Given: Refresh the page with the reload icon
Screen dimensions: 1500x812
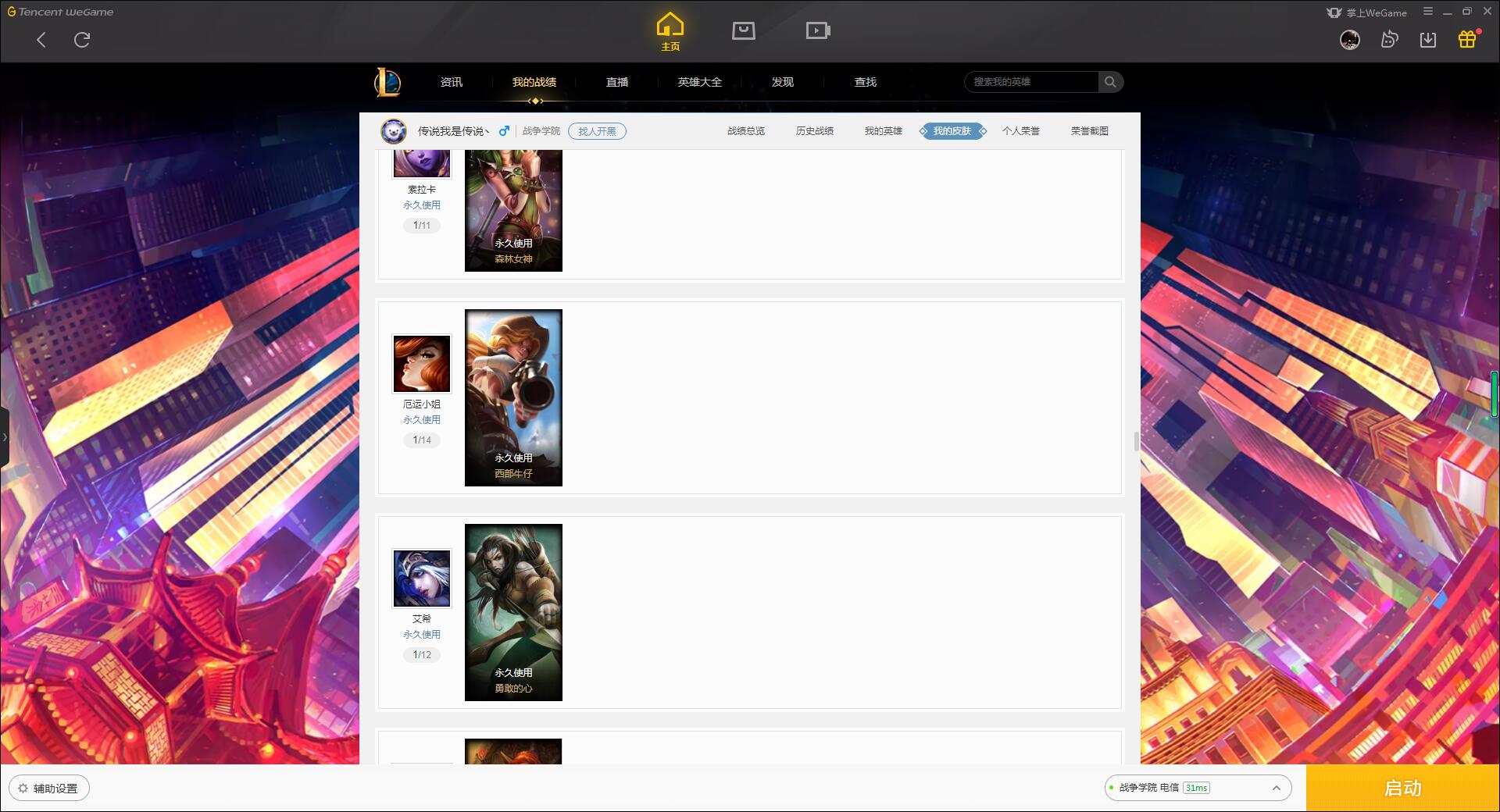Looking at the screenshot, I should [x=82, y=40].
